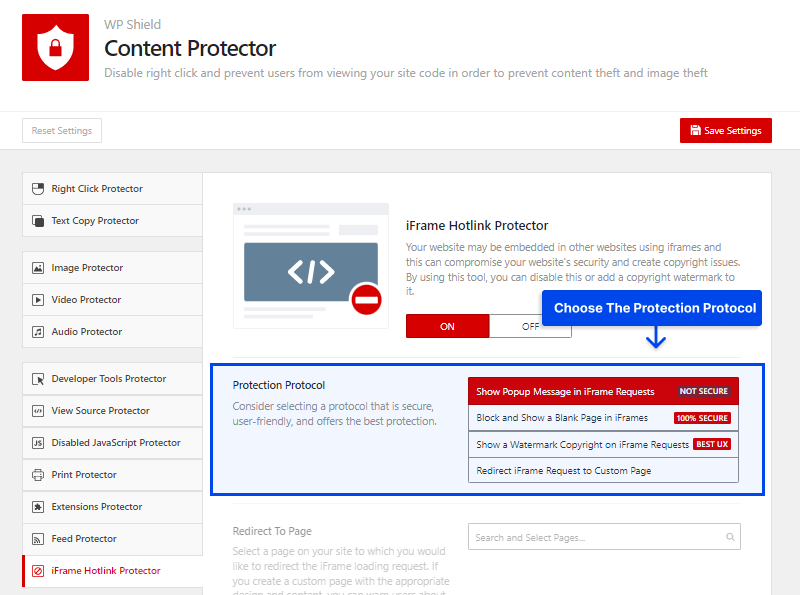Open the Audio Protector tab
The width and height of the screenshot is (800, 595).
(x=112, y=332)
